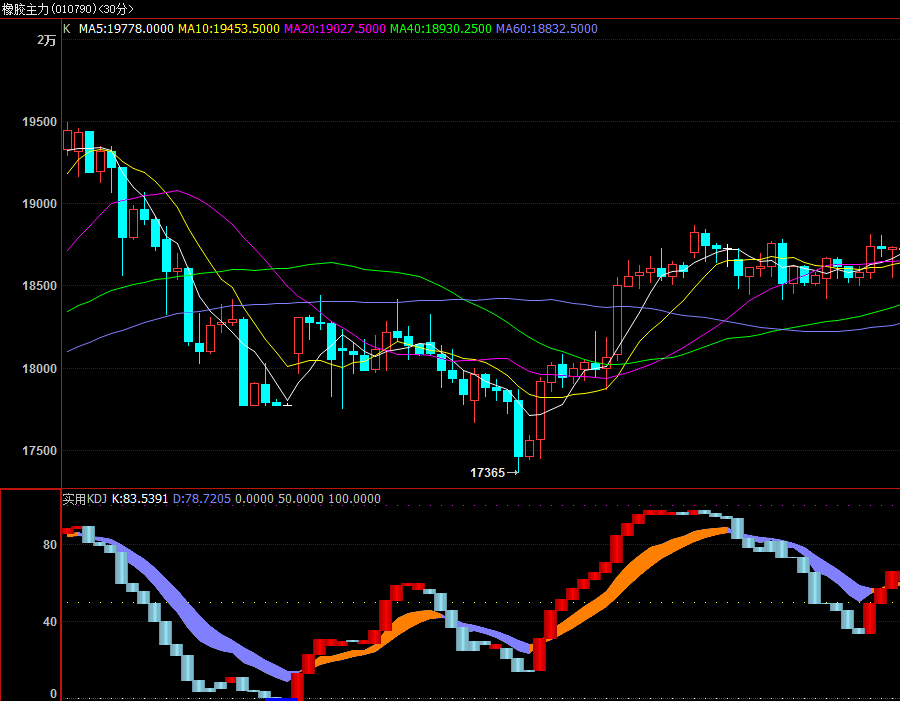Click the chart title 橡胶主力(010790)<30分>
The image size is (900, 701).
(68, 9)
